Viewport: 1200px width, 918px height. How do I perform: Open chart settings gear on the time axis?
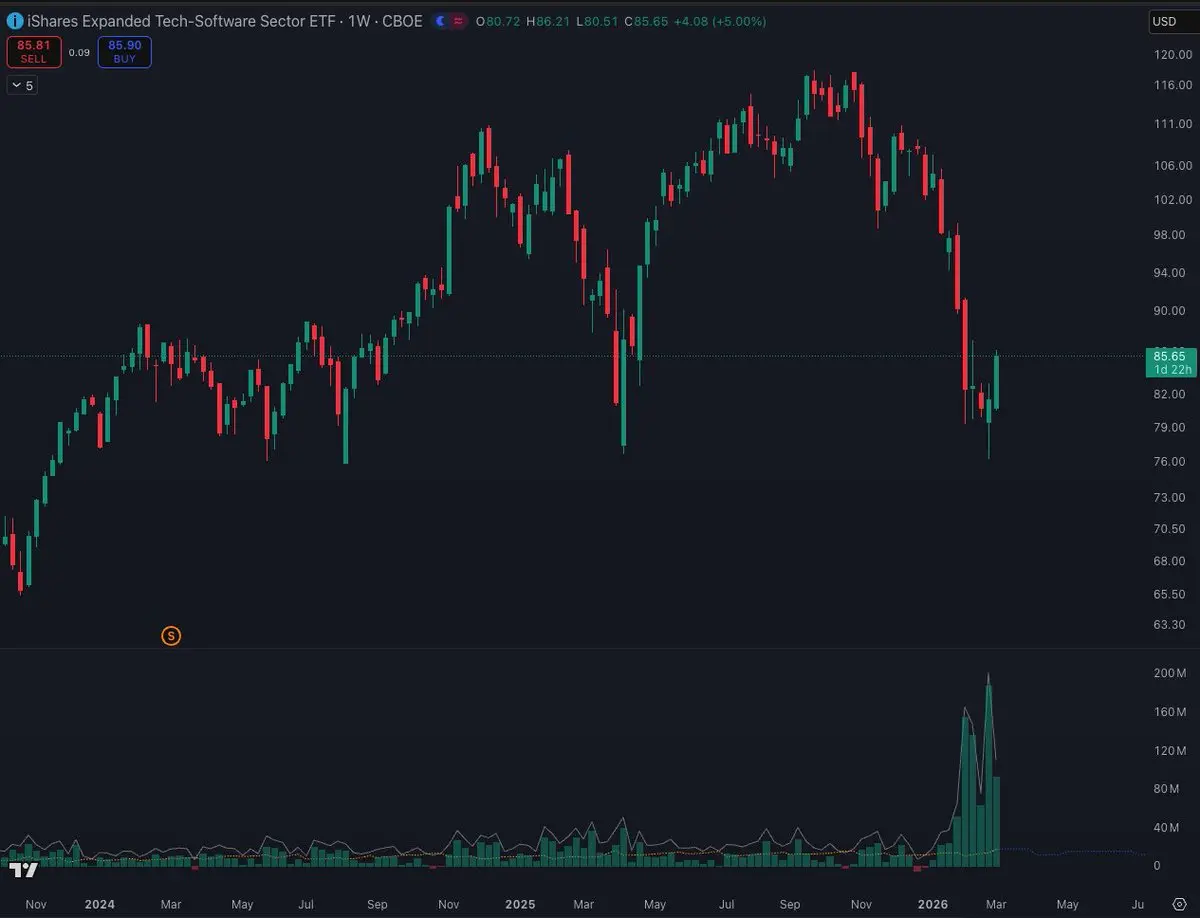pyautogui.click(x=1179, y=904)
